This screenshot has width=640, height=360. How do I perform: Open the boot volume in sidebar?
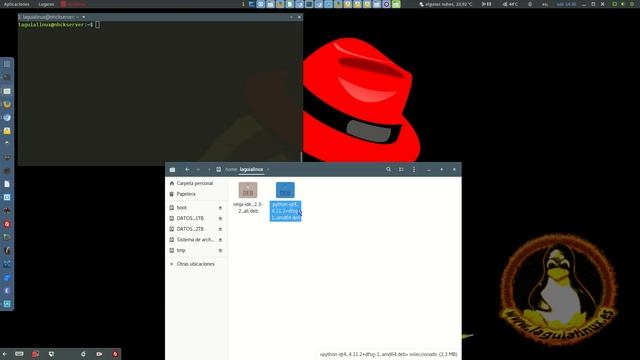(x=192, y=208)
